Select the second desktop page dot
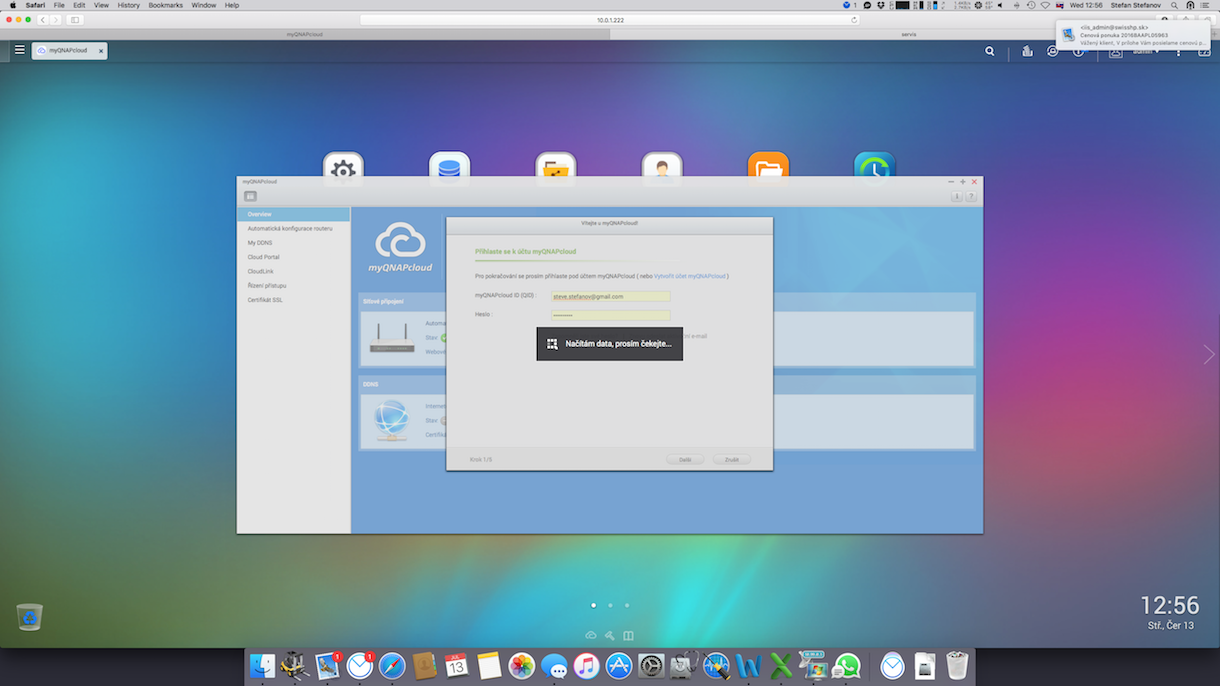 tap(610, 605)
